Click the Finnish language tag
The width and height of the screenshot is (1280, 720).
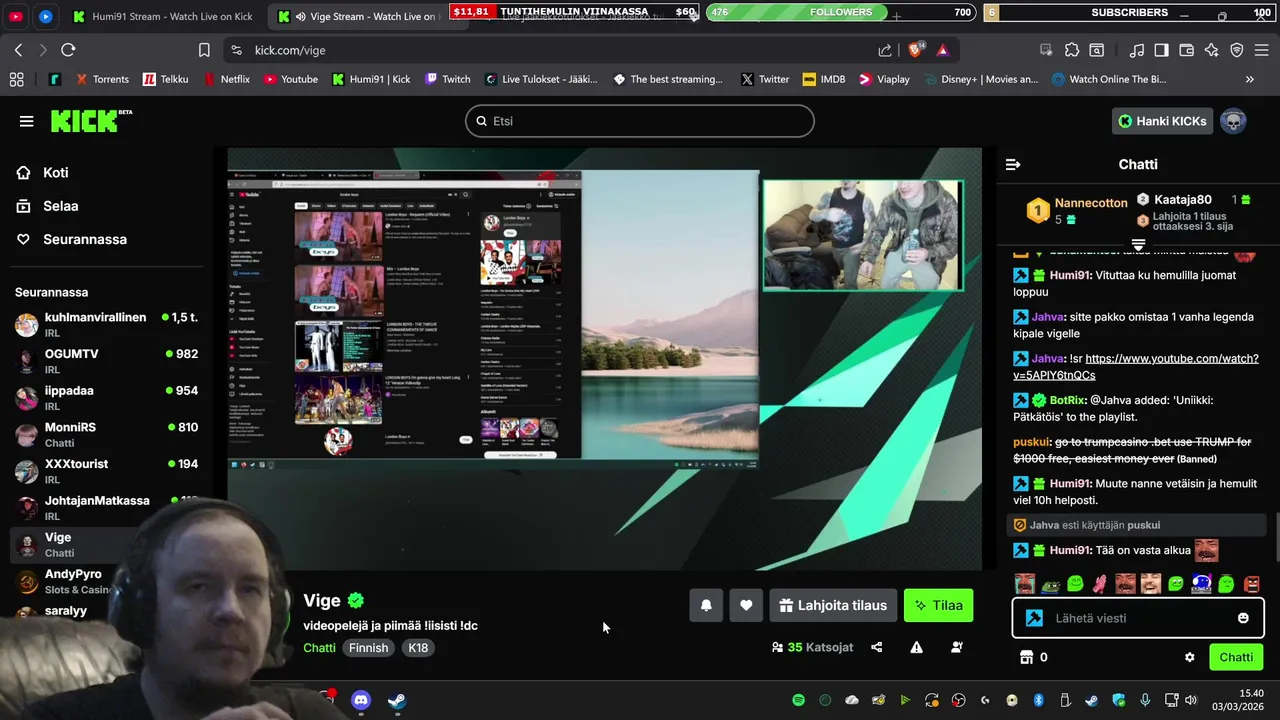[368, 648]
